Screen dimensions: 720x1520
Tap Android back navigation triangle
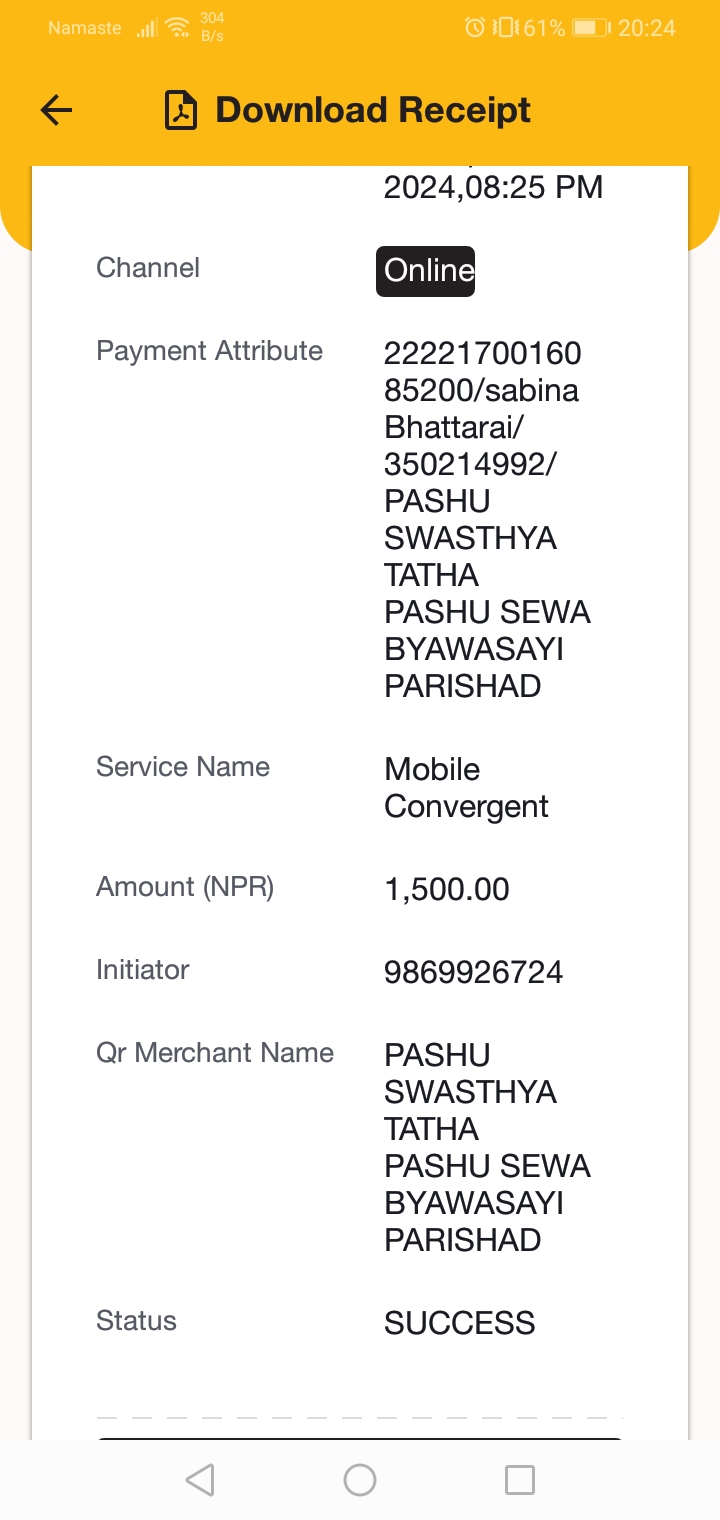(200, 1480)
